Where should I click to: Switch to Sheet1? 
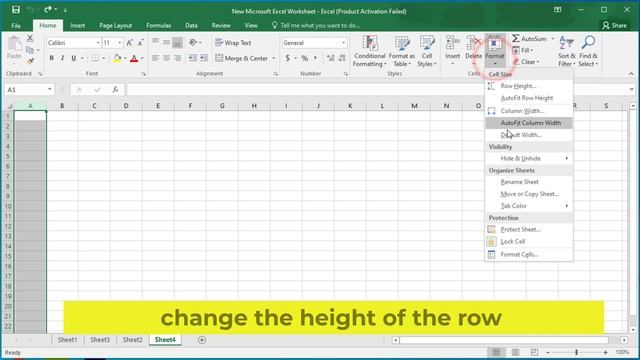click(67, 340)
